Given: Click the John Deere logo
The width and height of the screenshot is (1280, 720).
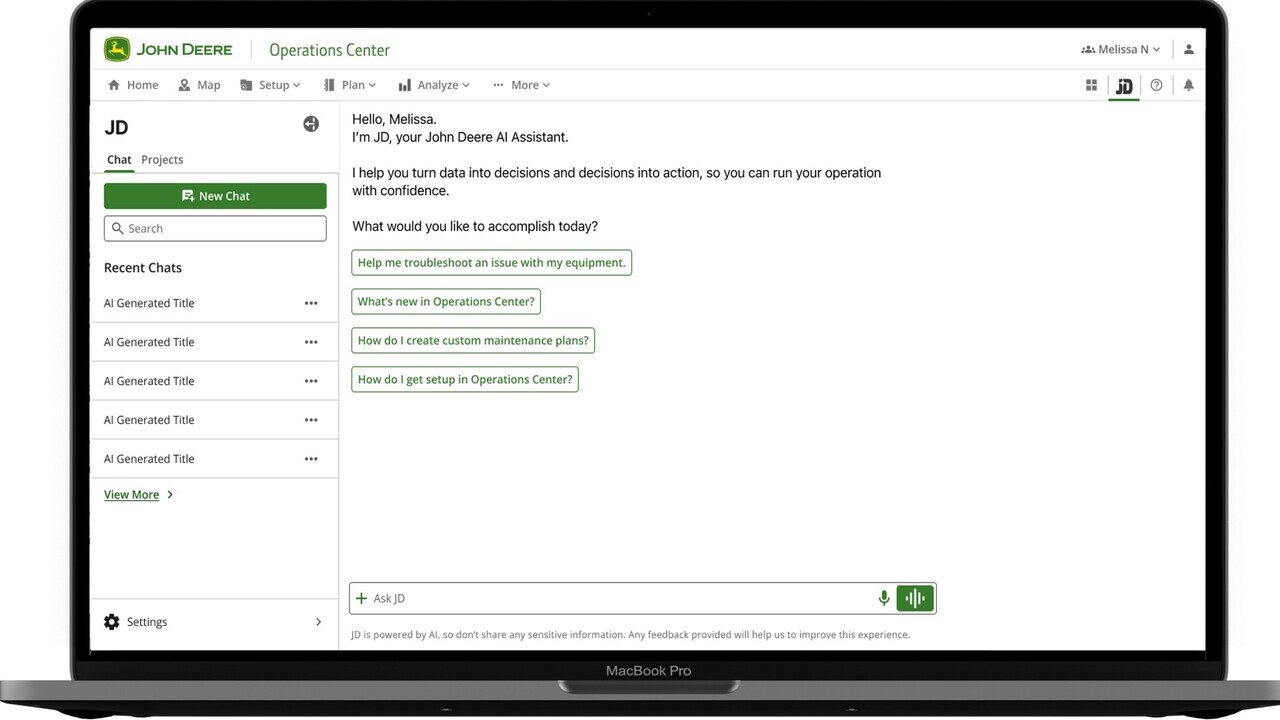Looking at the screenshot, I should pyautogui.click(x=168, y=49).
